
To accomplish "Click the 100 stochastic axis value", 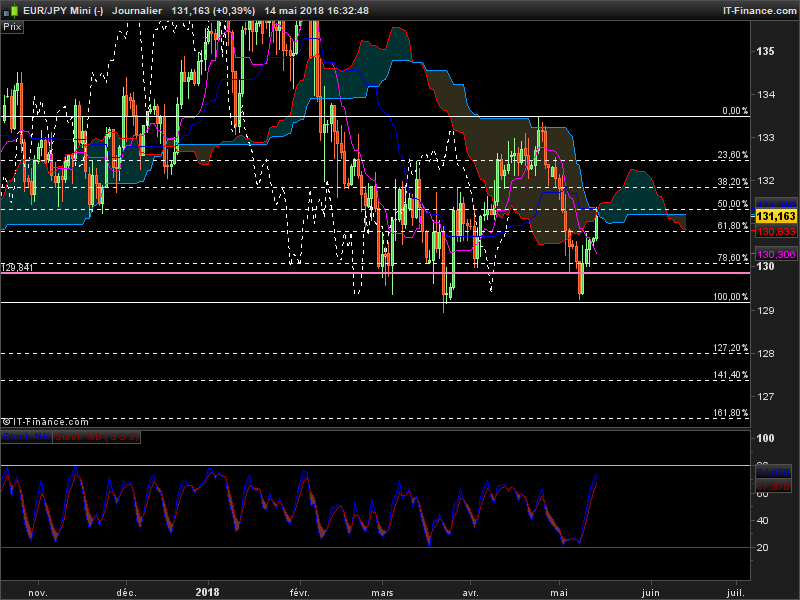I will click(x=765, y=438).
